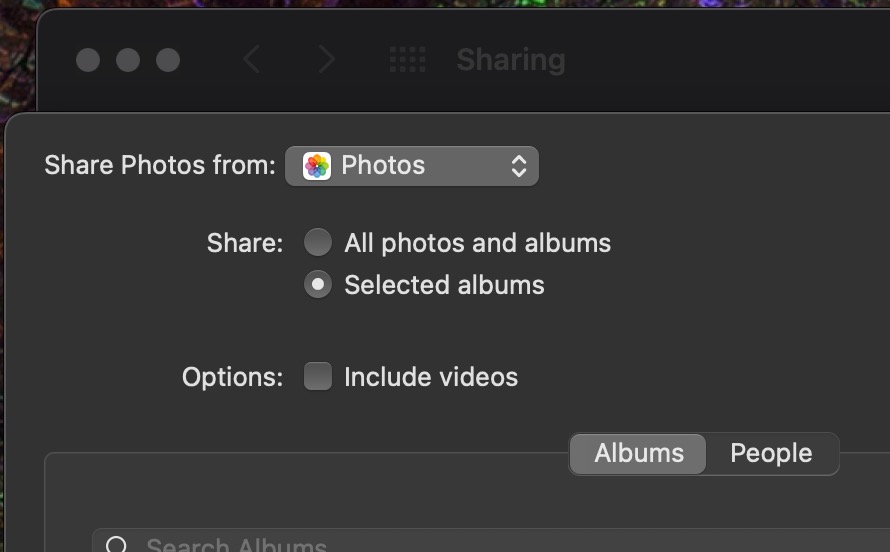Enable the Include videos checkbox

[x=318, y=376]
